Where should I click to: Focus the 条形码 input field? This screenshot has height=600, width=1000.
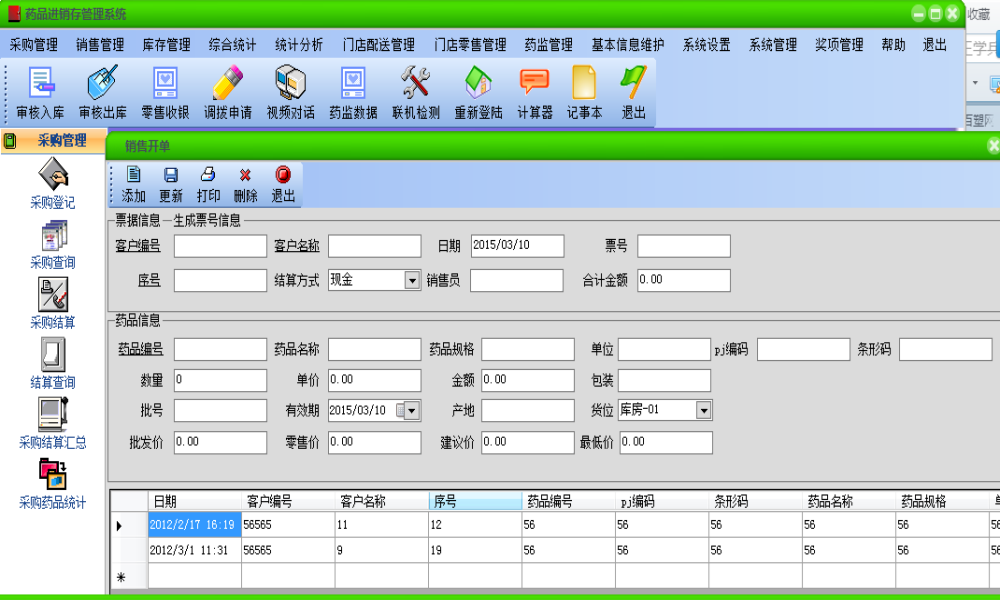[945, 349]
